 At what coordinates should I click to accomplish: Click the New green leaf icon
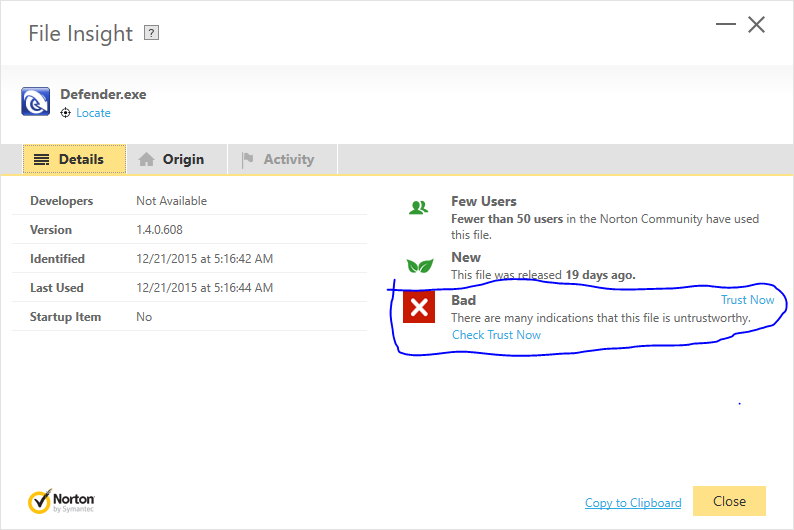tap(419, 265)
